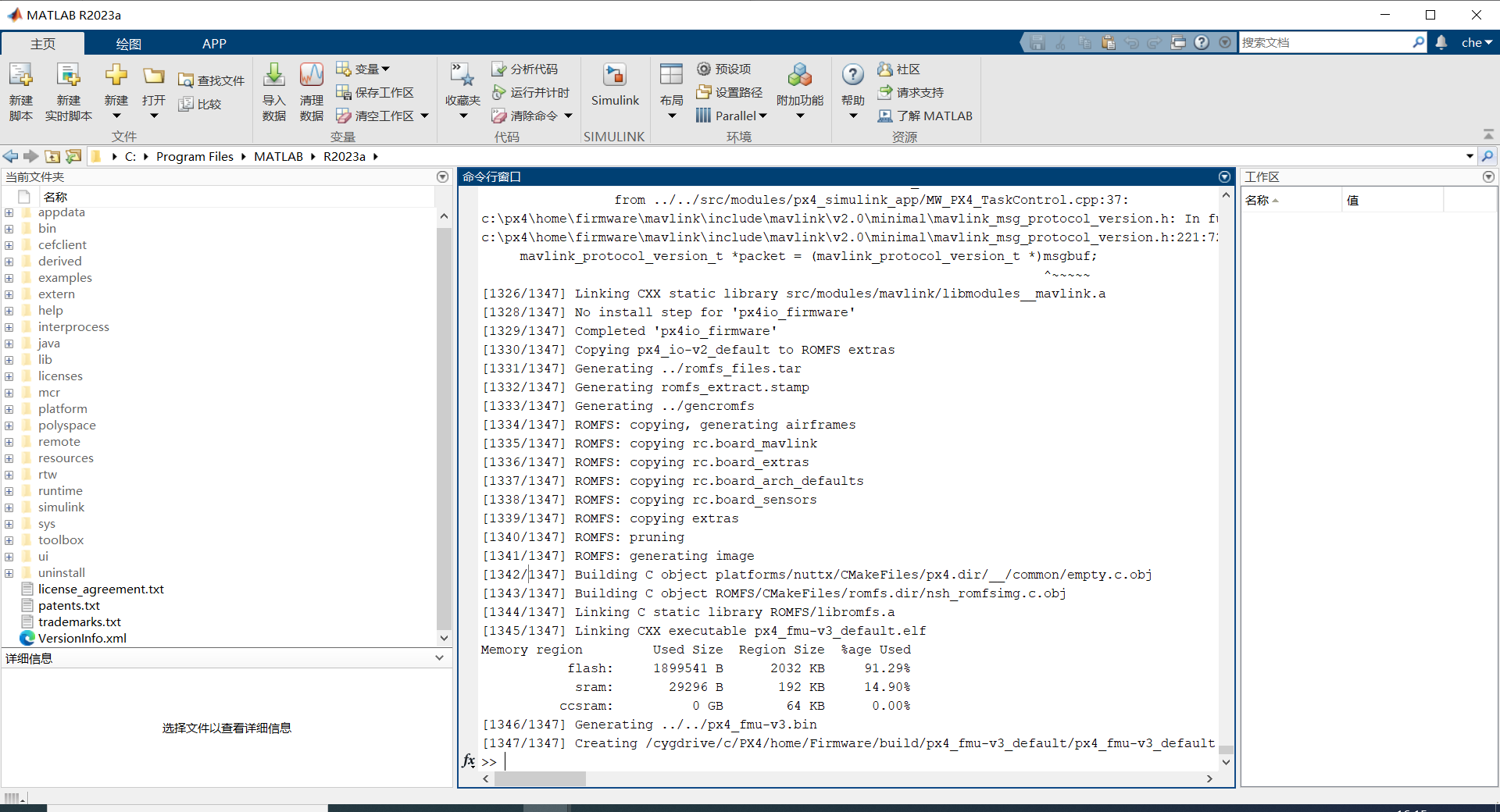Click the notification bell icon
The width and height of the screenshot is (1500, 812).
[x=1441, y=42]
